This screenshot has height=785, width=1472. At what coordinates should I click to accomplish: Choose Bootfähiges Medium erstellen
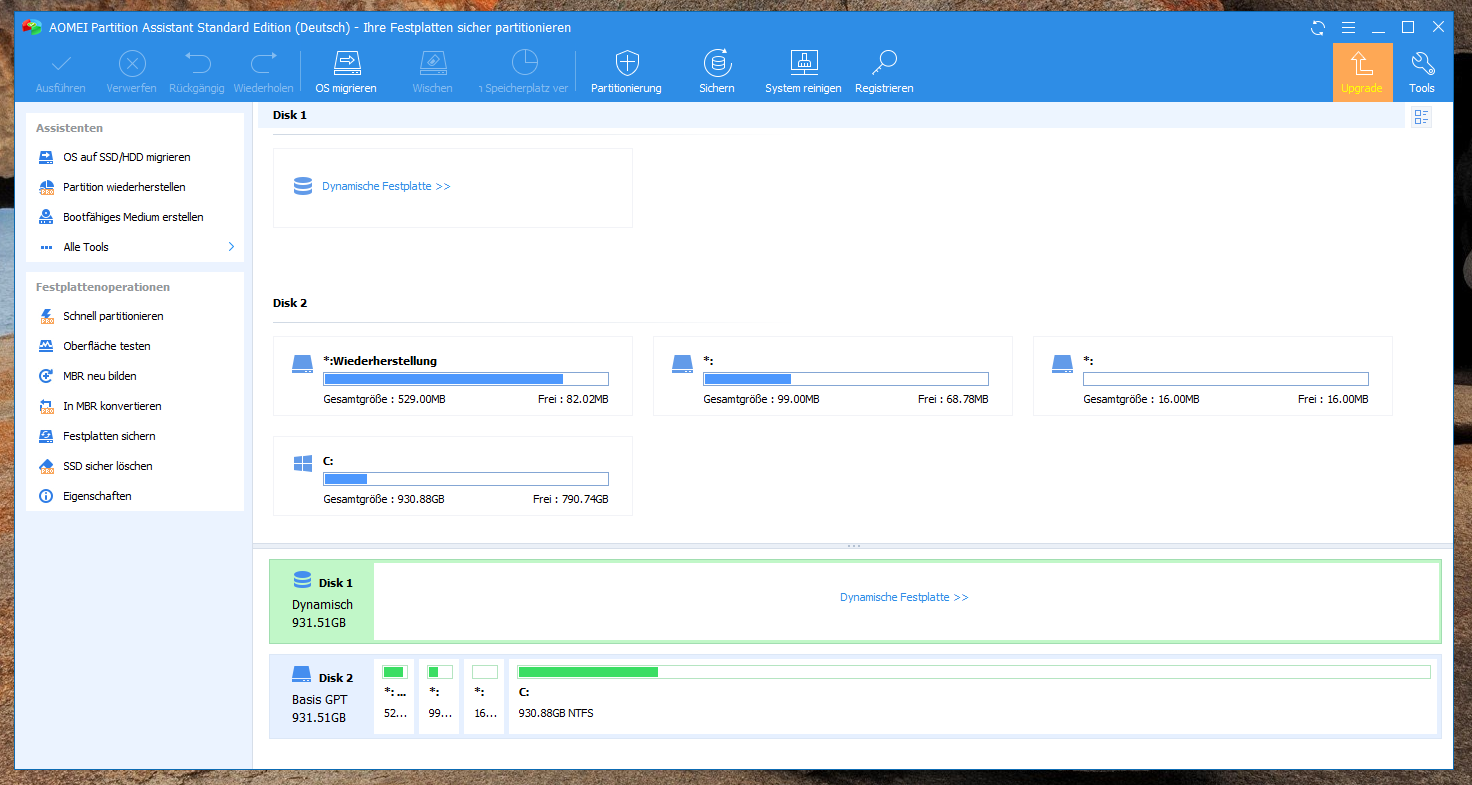click(x=135, y=217)
